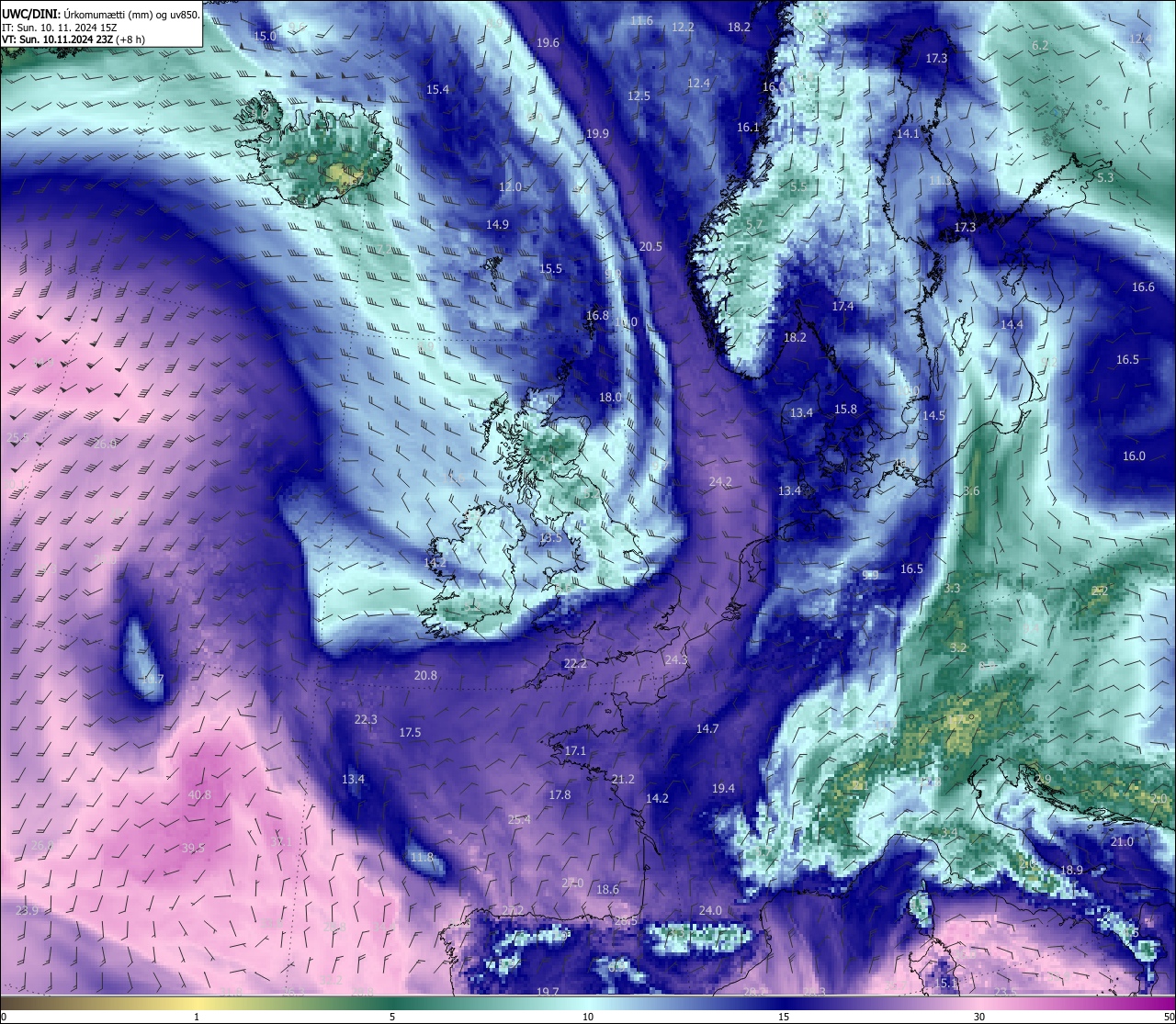
Task: Click the 12.5 map value
Action: click(x=639, y=96)
